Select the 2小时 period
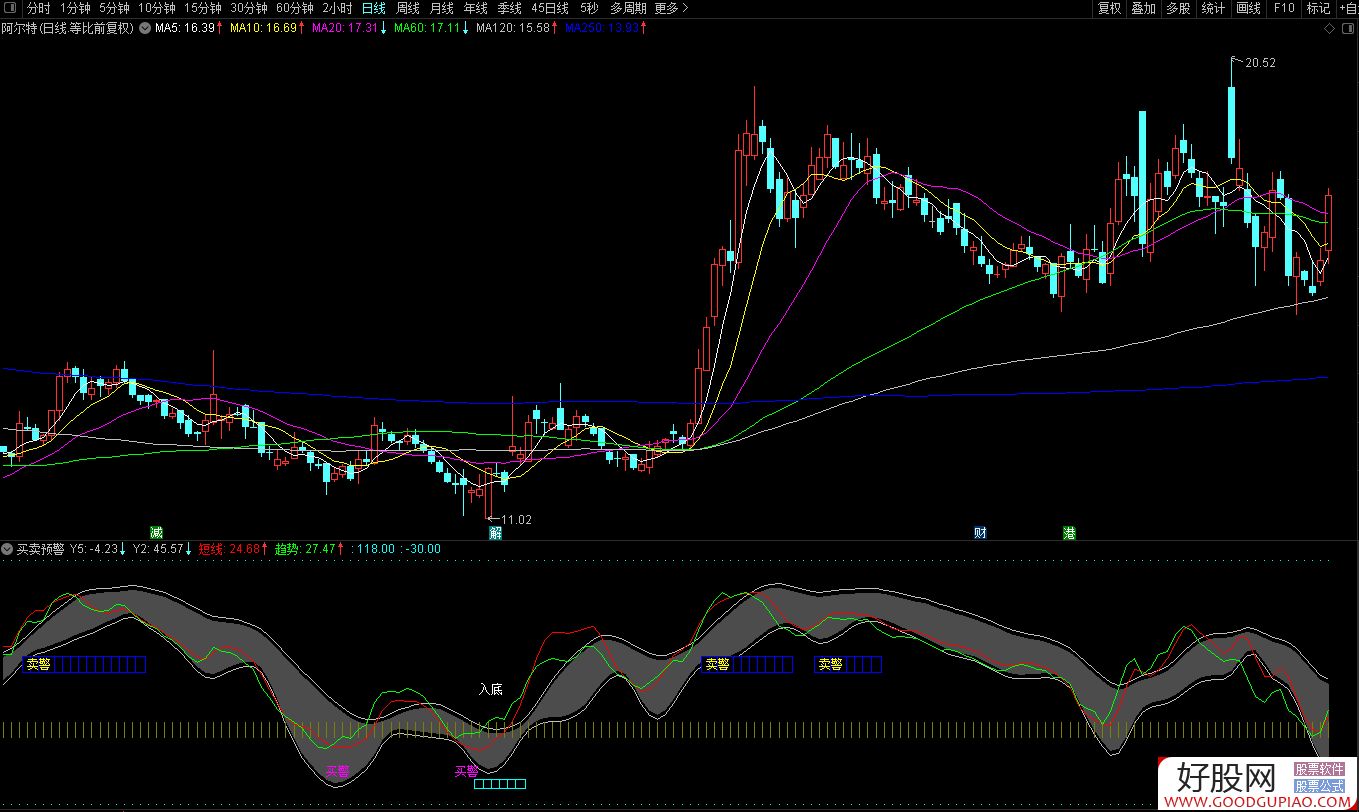1359x812 pixels. [x=337, y=8]
